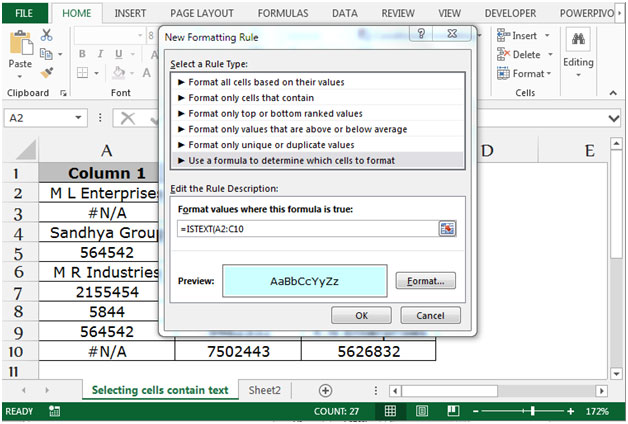Open the Delete cells dropdown
Viewport: 628px width, 424px height.
tap(550, 54)
